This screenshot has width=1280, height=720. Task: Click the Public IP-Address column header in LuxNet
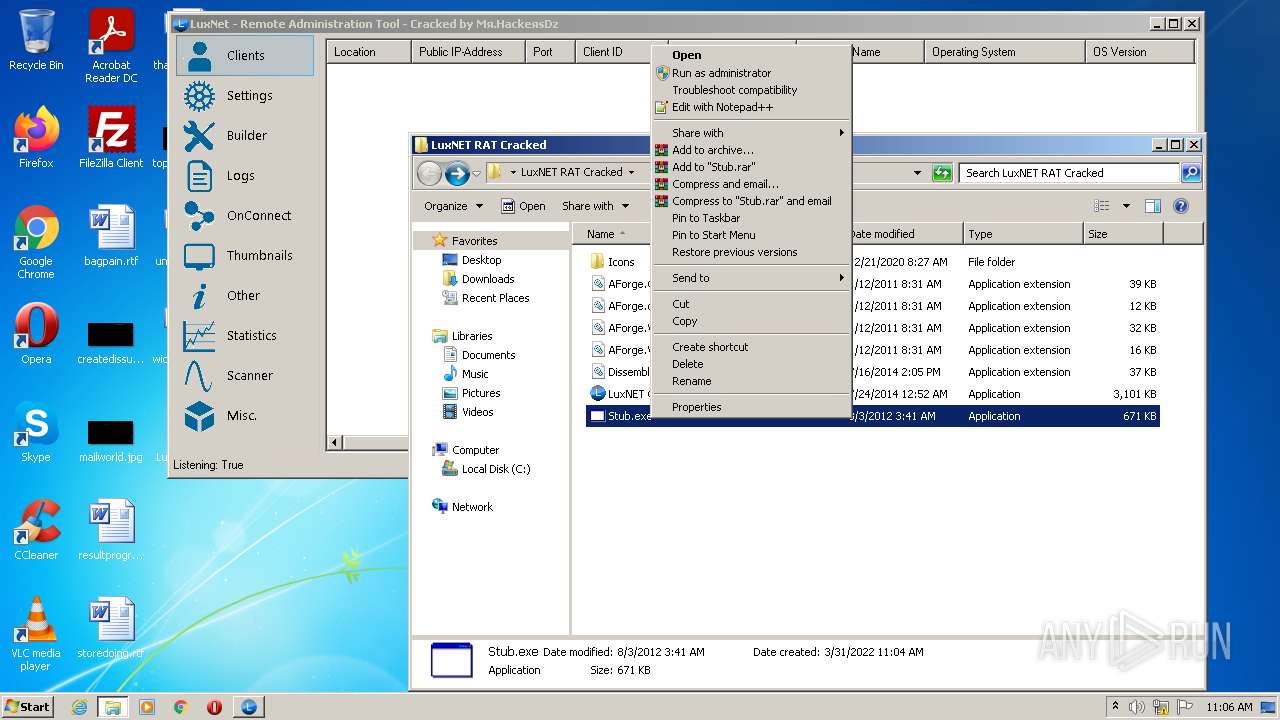(468, 52)
